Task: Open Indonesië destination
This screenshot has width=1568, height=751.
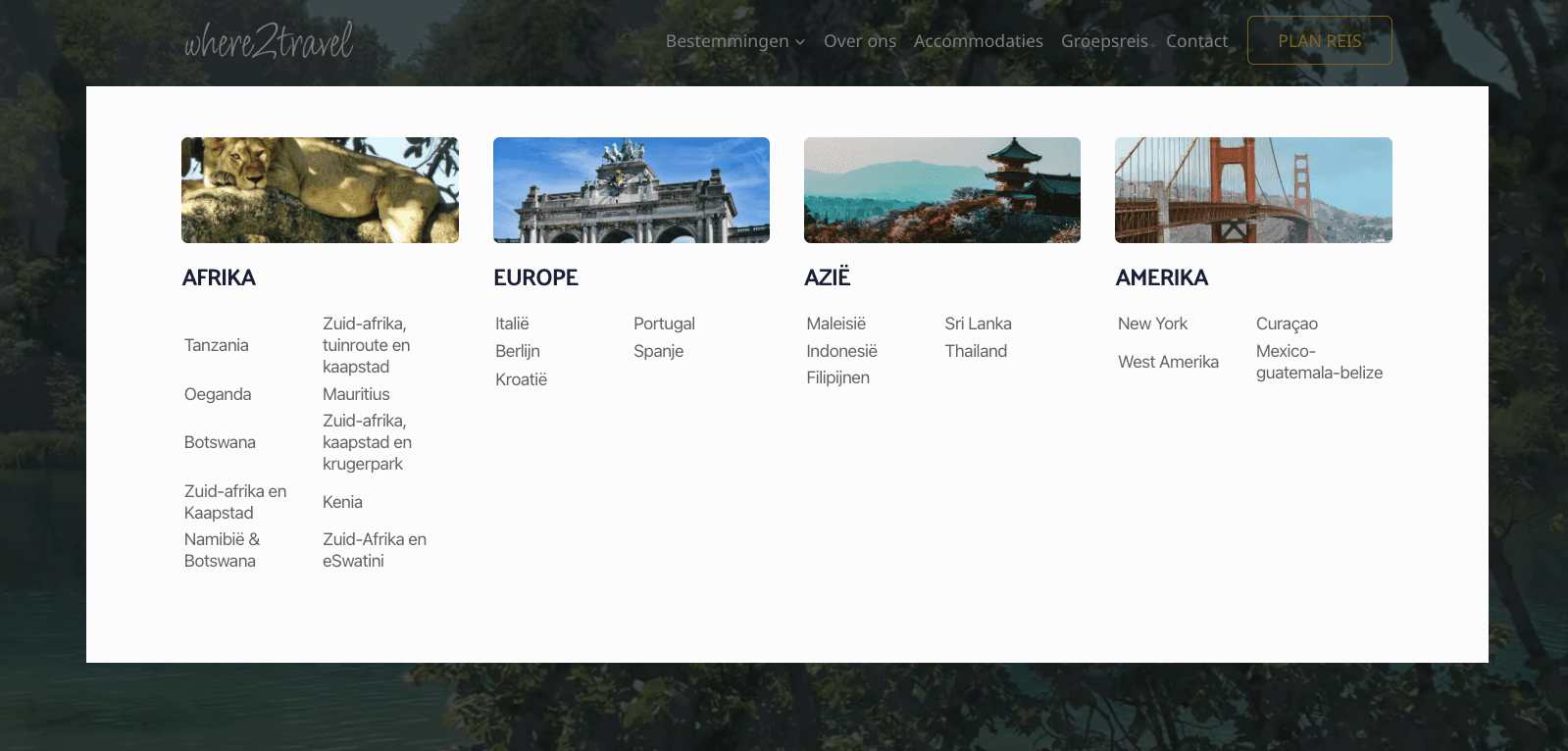Action: click(841, 351)
